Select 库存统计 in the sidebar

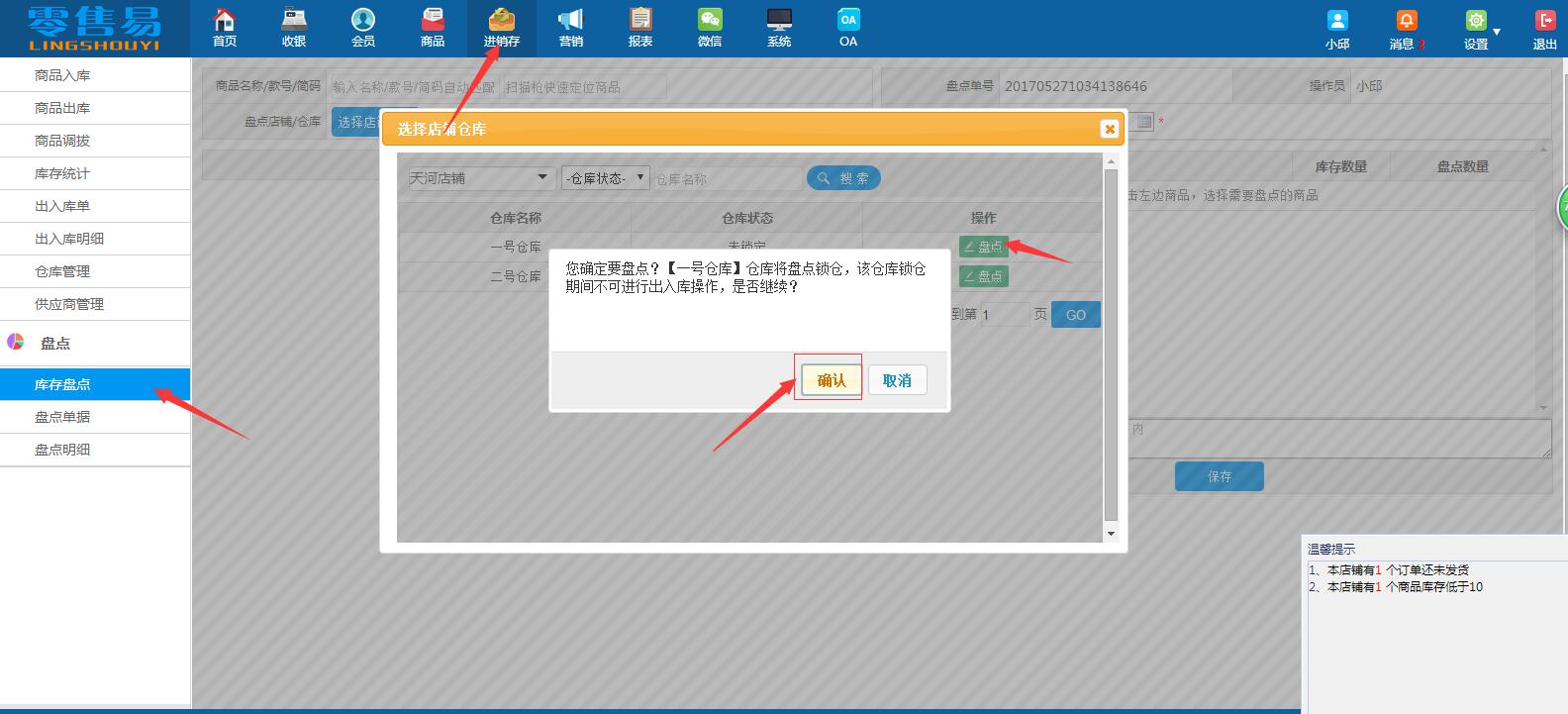(95, 173)
